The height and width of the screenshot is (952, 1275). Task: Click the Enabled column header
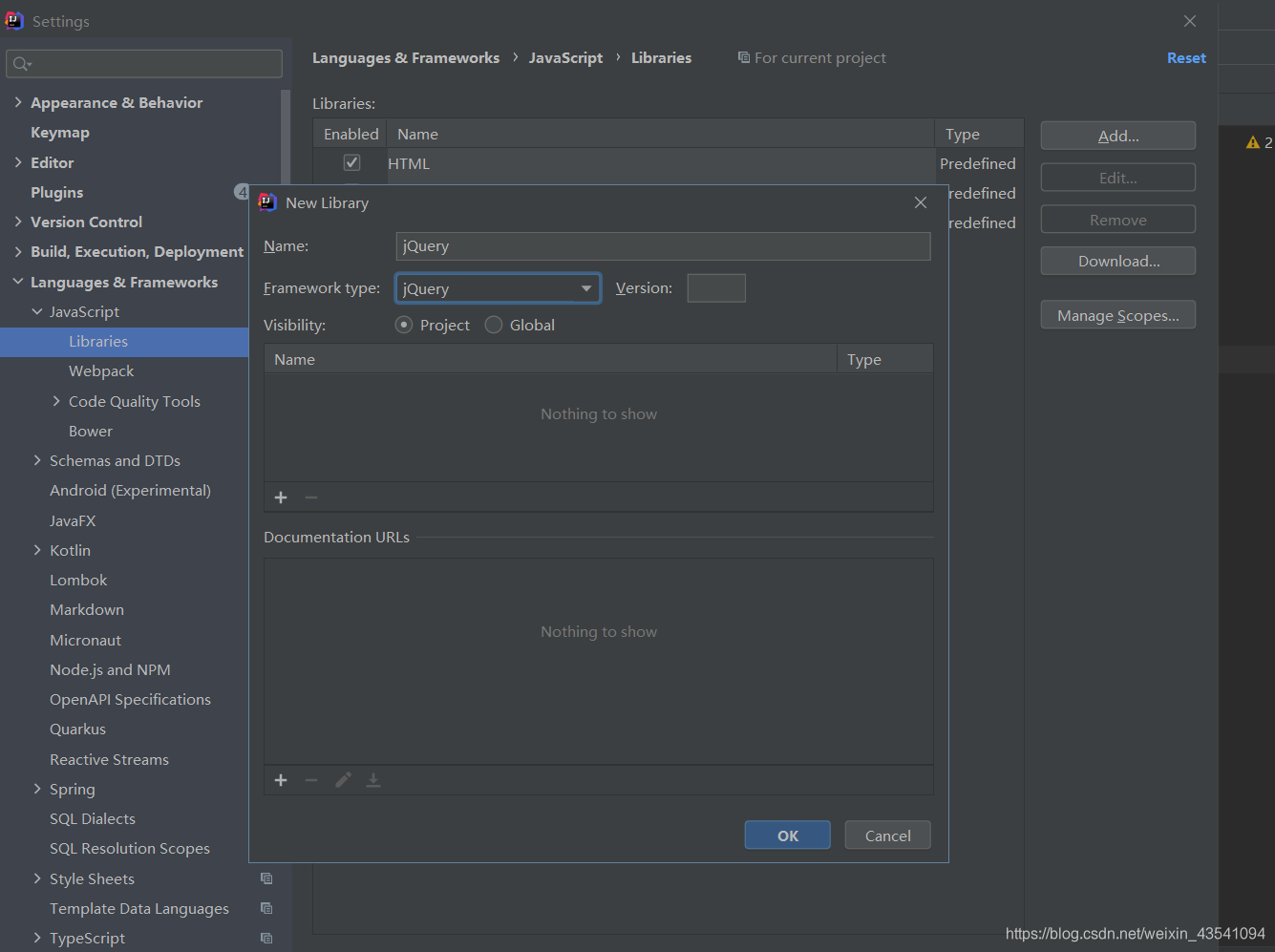click(x=351, y=134)
